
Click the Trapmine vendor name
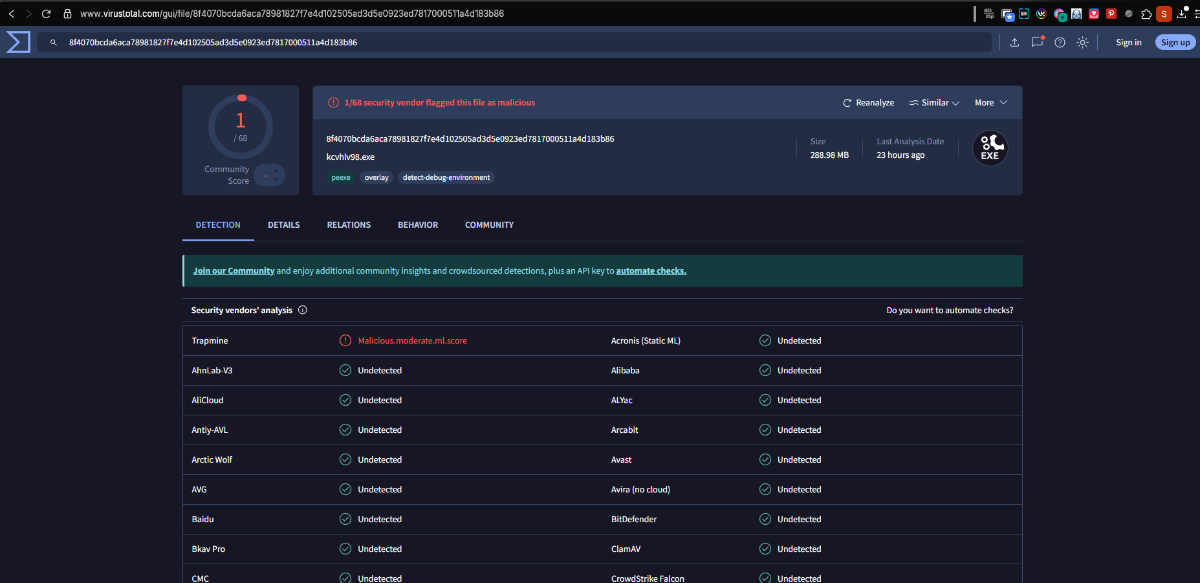[210, 340]
